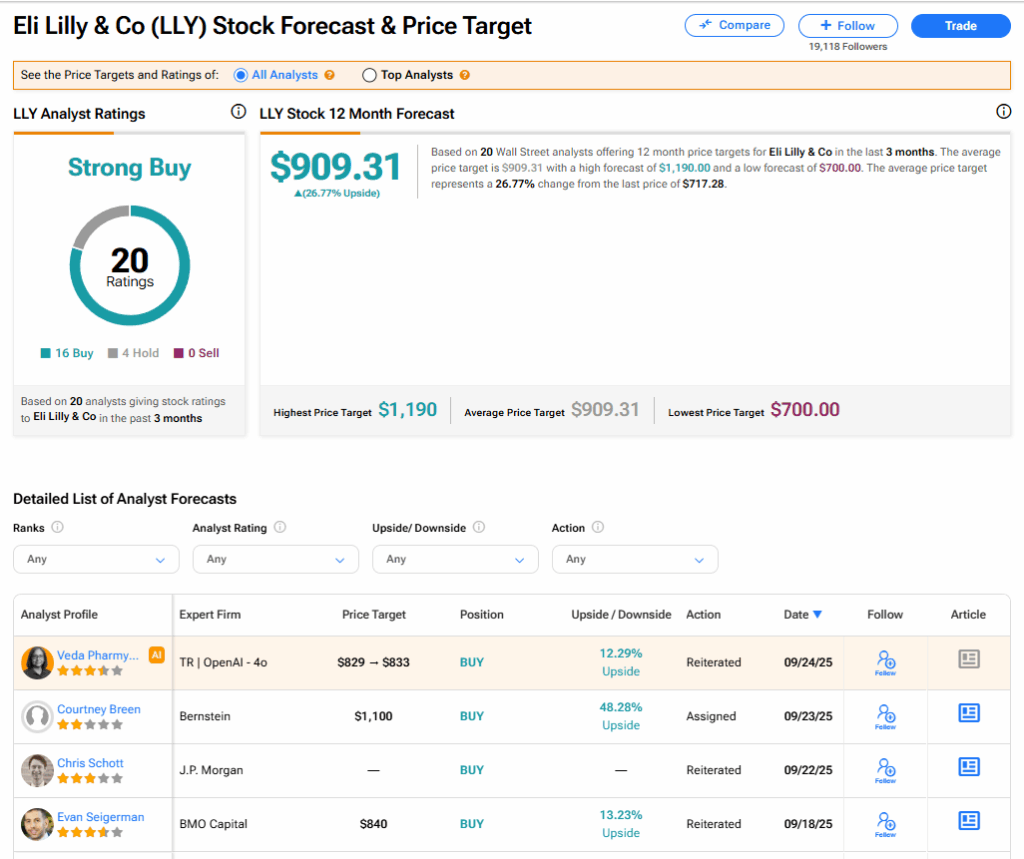The width and height of the screenshot is (1024, 859).
Task: Click the Follow button for LLY stock
Action: (x=848, y=25)
